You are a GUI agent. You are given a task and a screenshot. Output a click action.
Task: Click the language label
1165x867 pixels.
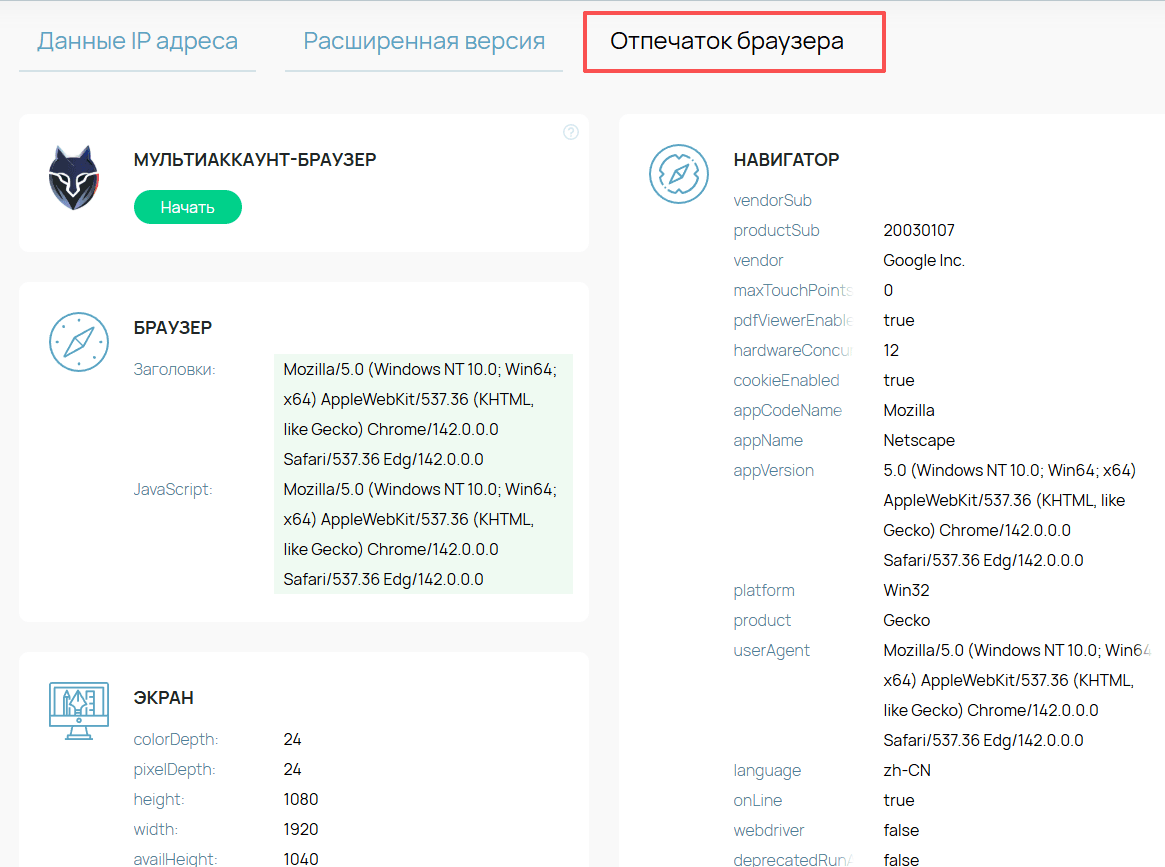tap(767, 770)
